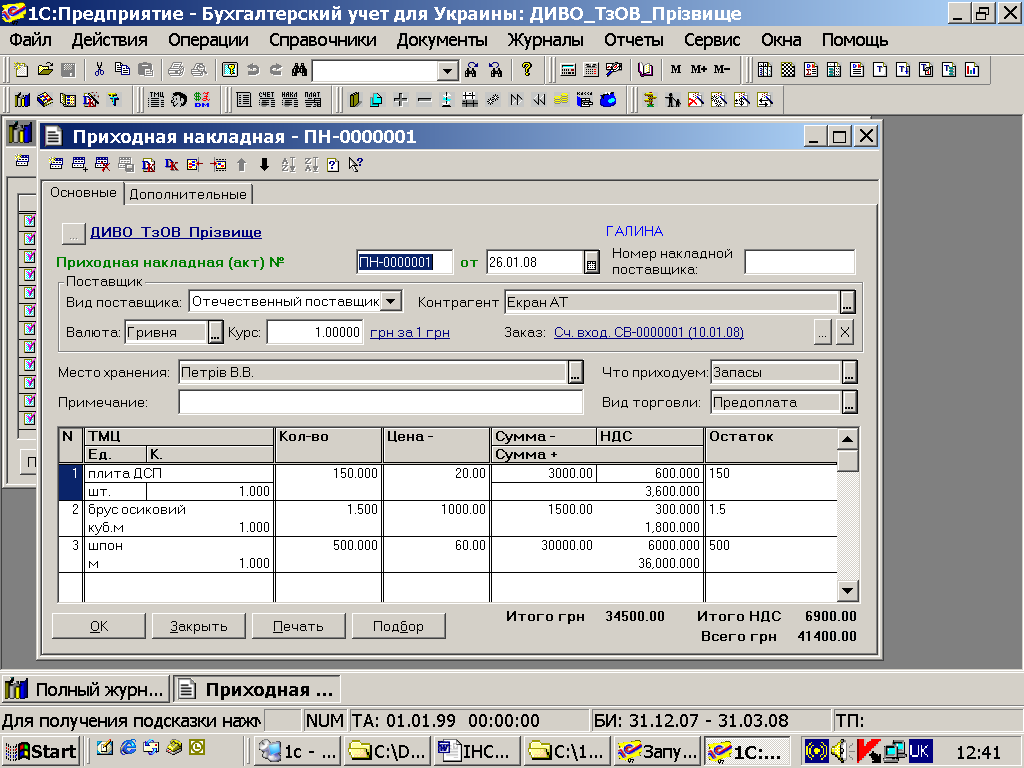Click the binoculars Find icon
Viewport: 1024px width, 768px height.
click(300, 69)
